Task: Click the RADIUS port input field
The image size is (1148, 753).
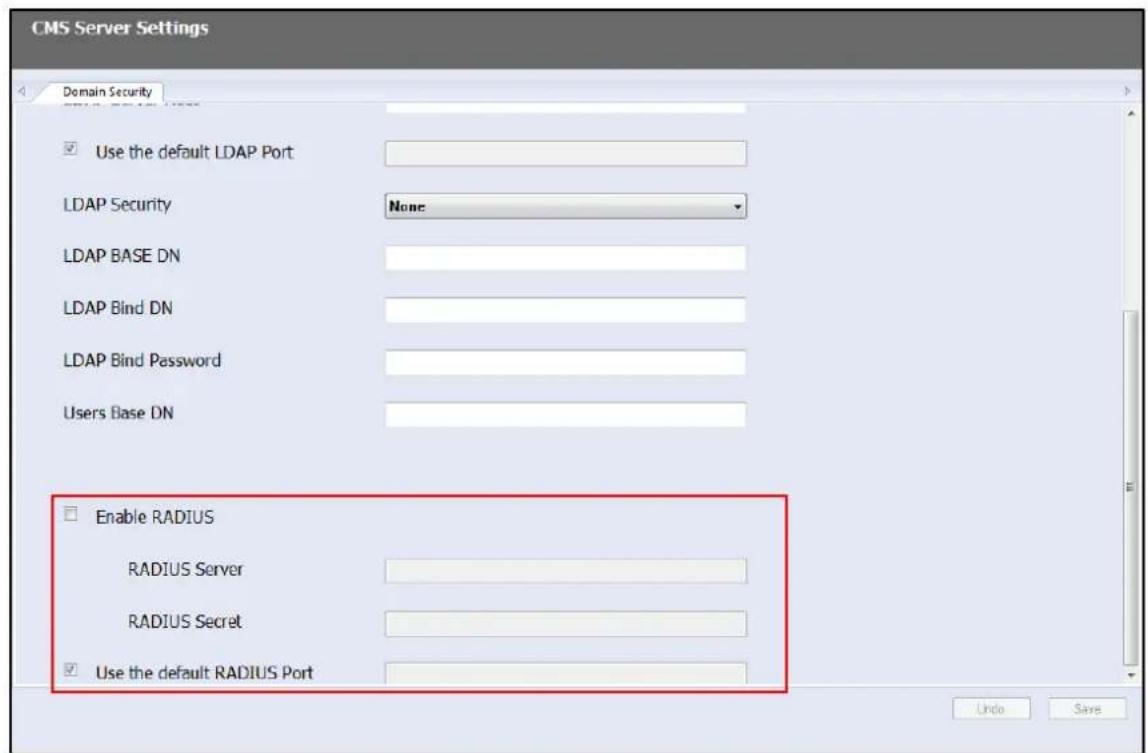Action: click(566, 673)
